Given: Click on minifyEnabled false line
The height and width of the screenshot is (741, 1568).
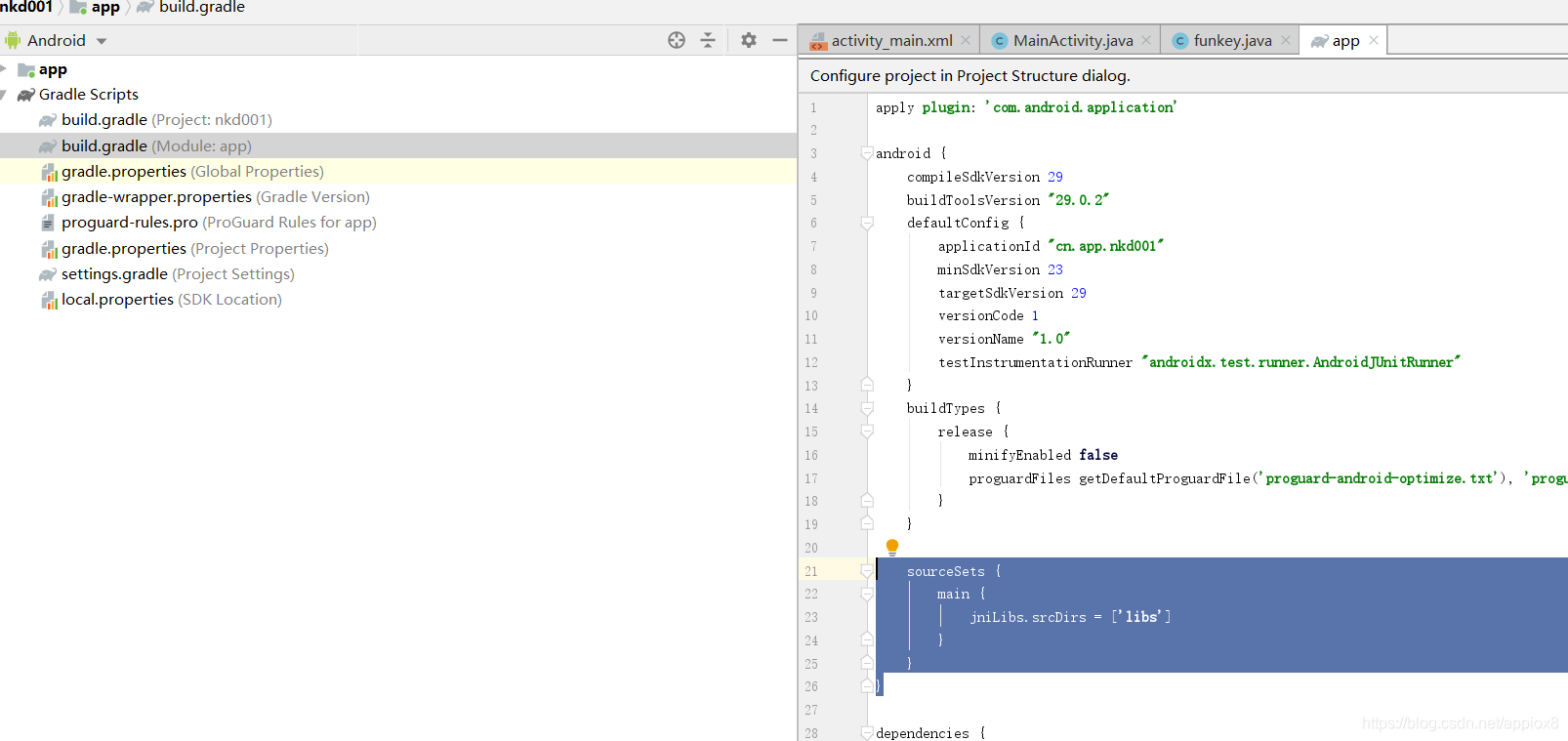Looking at the screenshot, I should [x=1043, y=455].
